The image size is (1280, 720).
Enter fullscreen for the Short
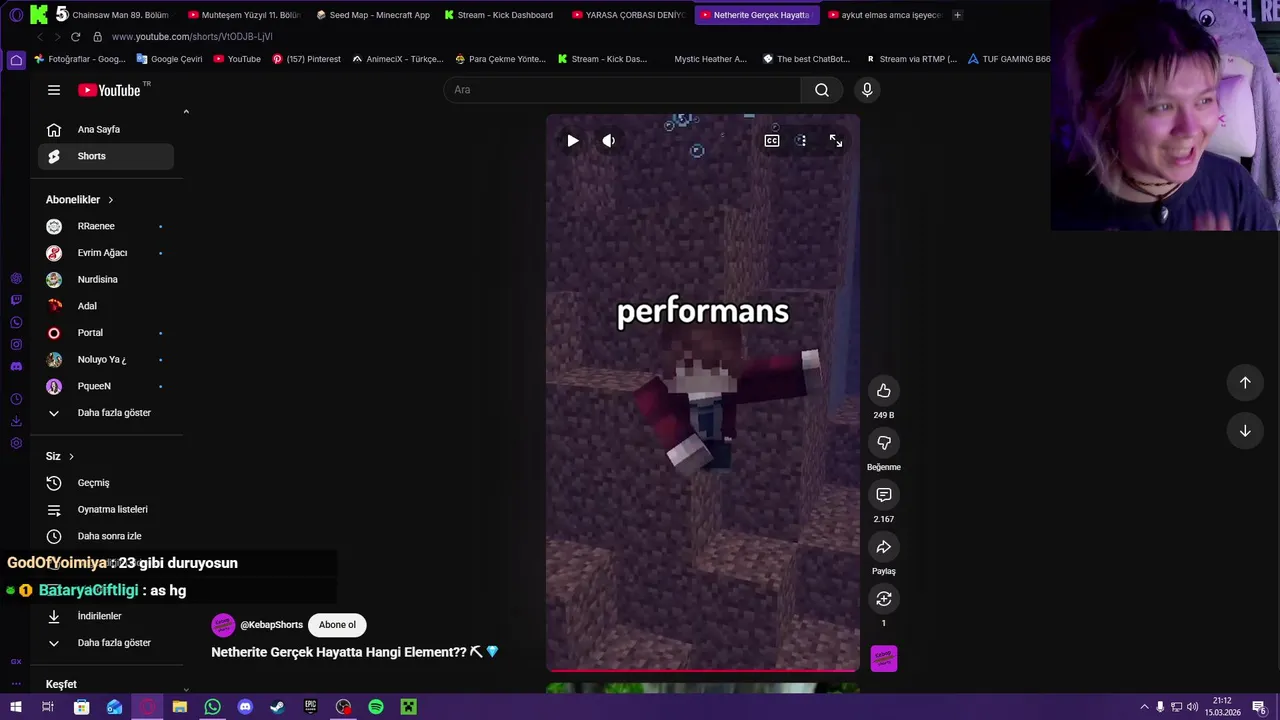(x=836, y=141)
